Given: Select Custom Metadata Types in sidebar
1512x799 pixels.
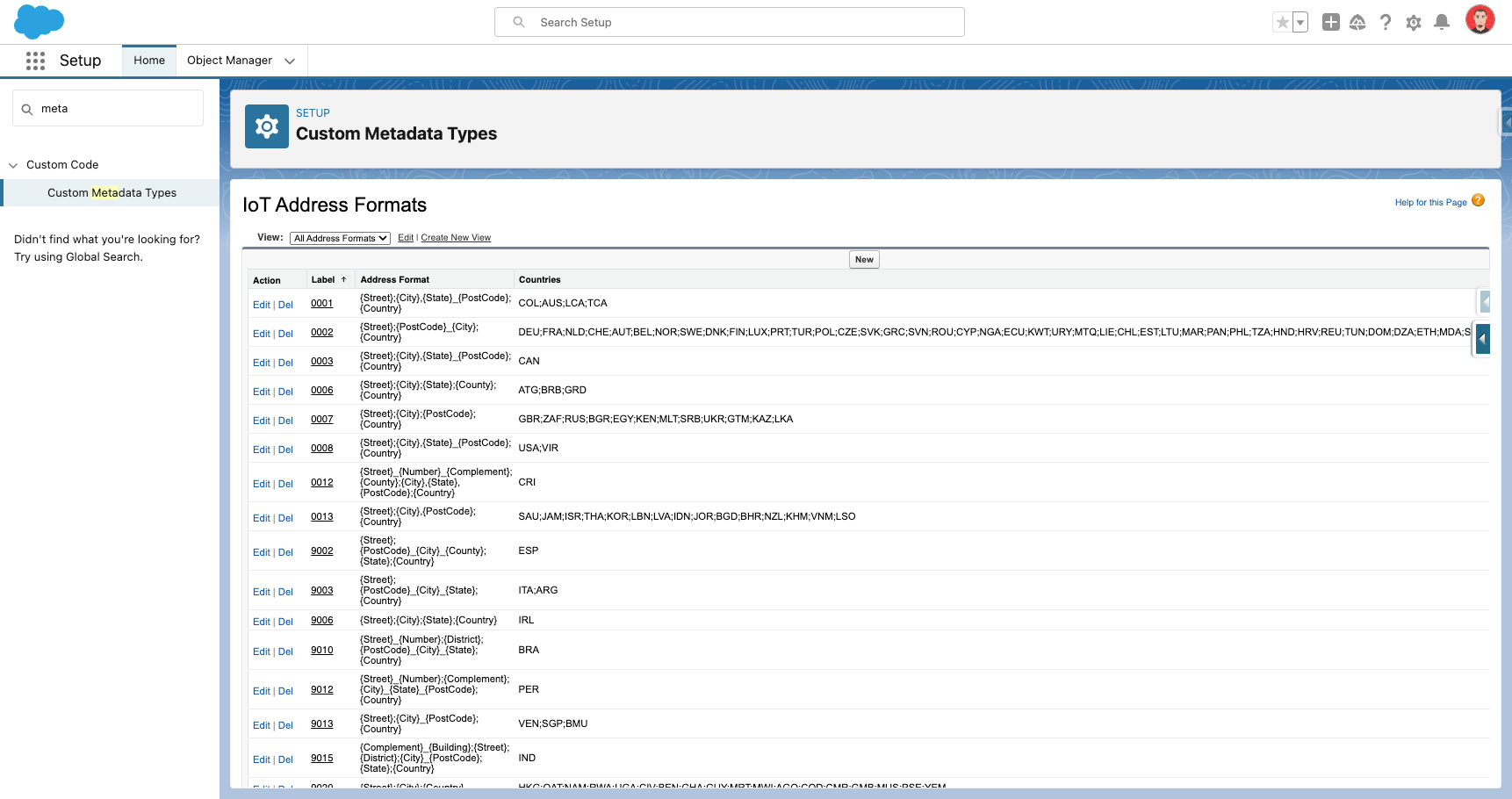Looking at the screenshot, I should tap(112, 193).
